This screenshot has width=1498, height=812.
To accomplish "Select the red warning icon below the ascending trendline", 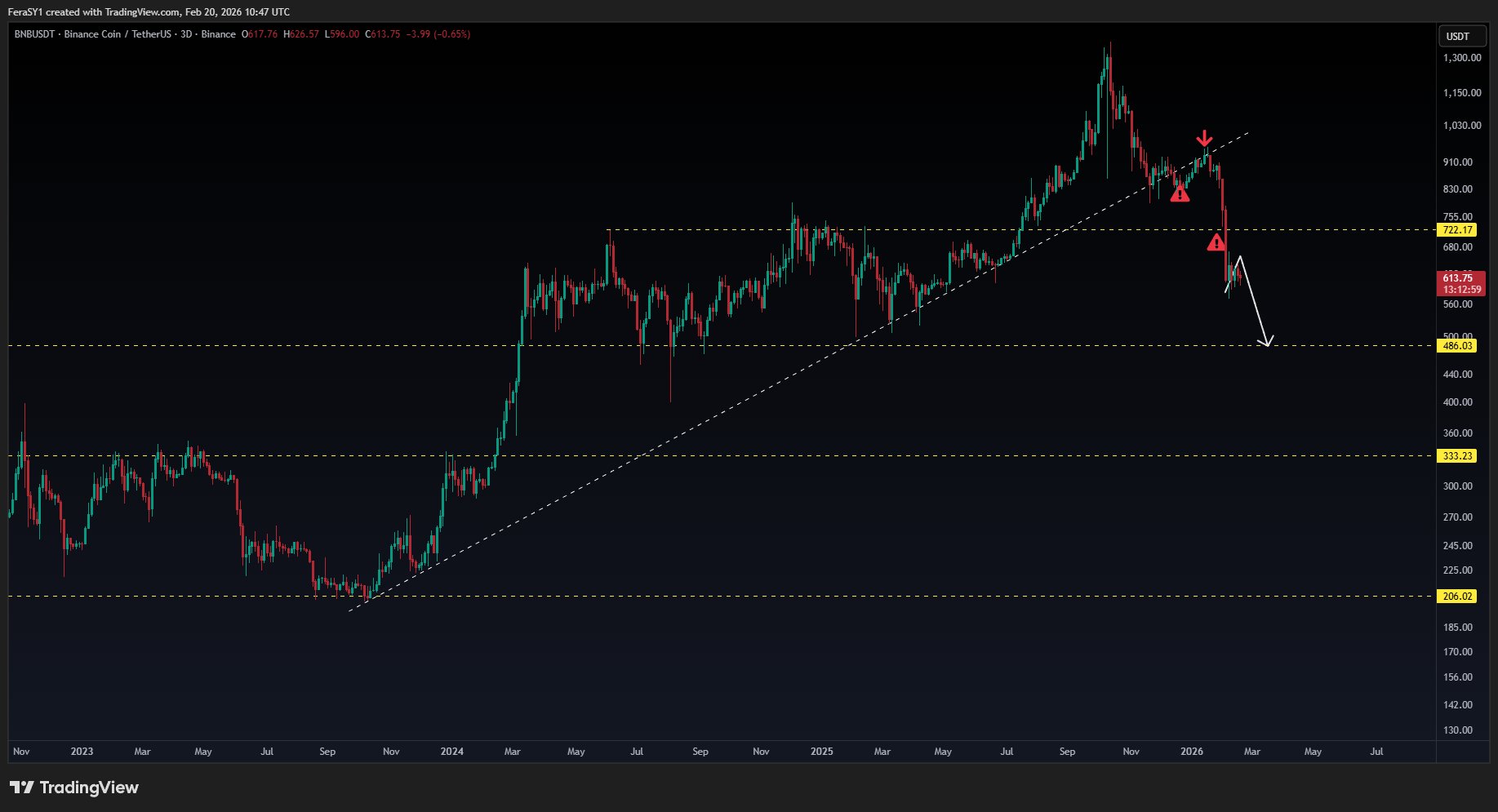I will (1180, 193).
